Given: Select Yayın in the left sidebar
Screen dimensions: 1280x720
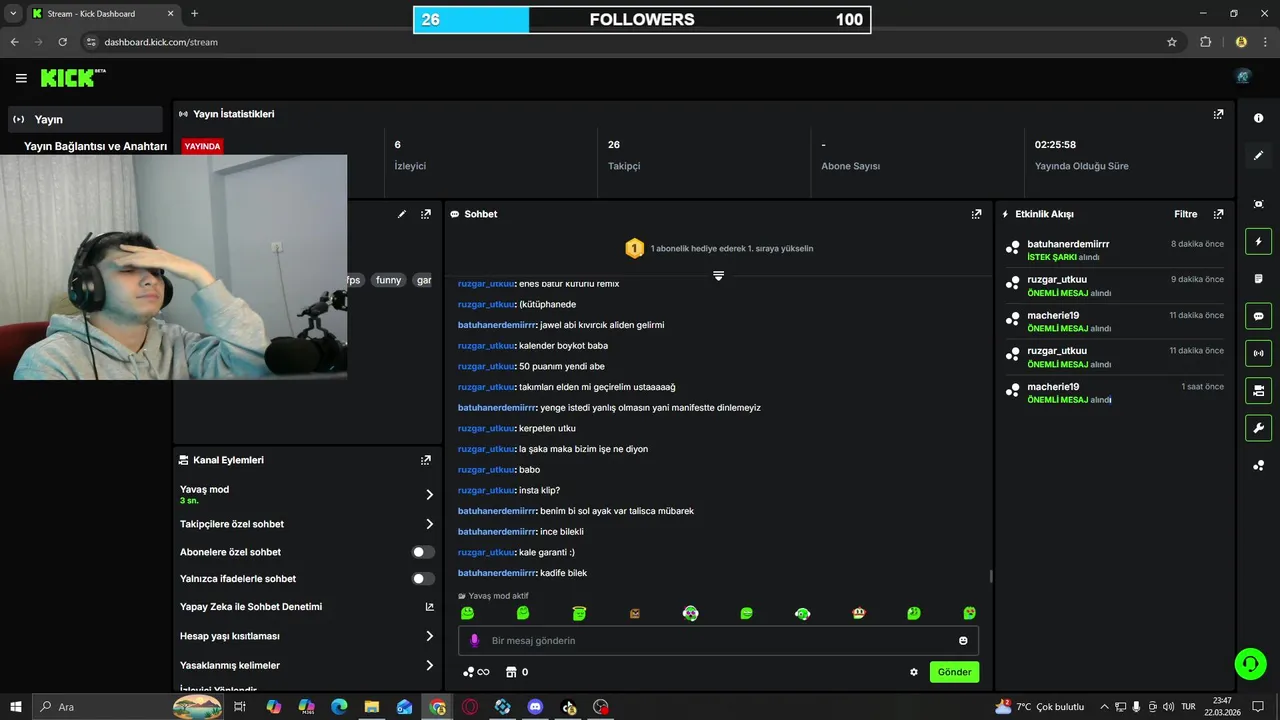Looking at the screenshot, I should tap(84, 119).
